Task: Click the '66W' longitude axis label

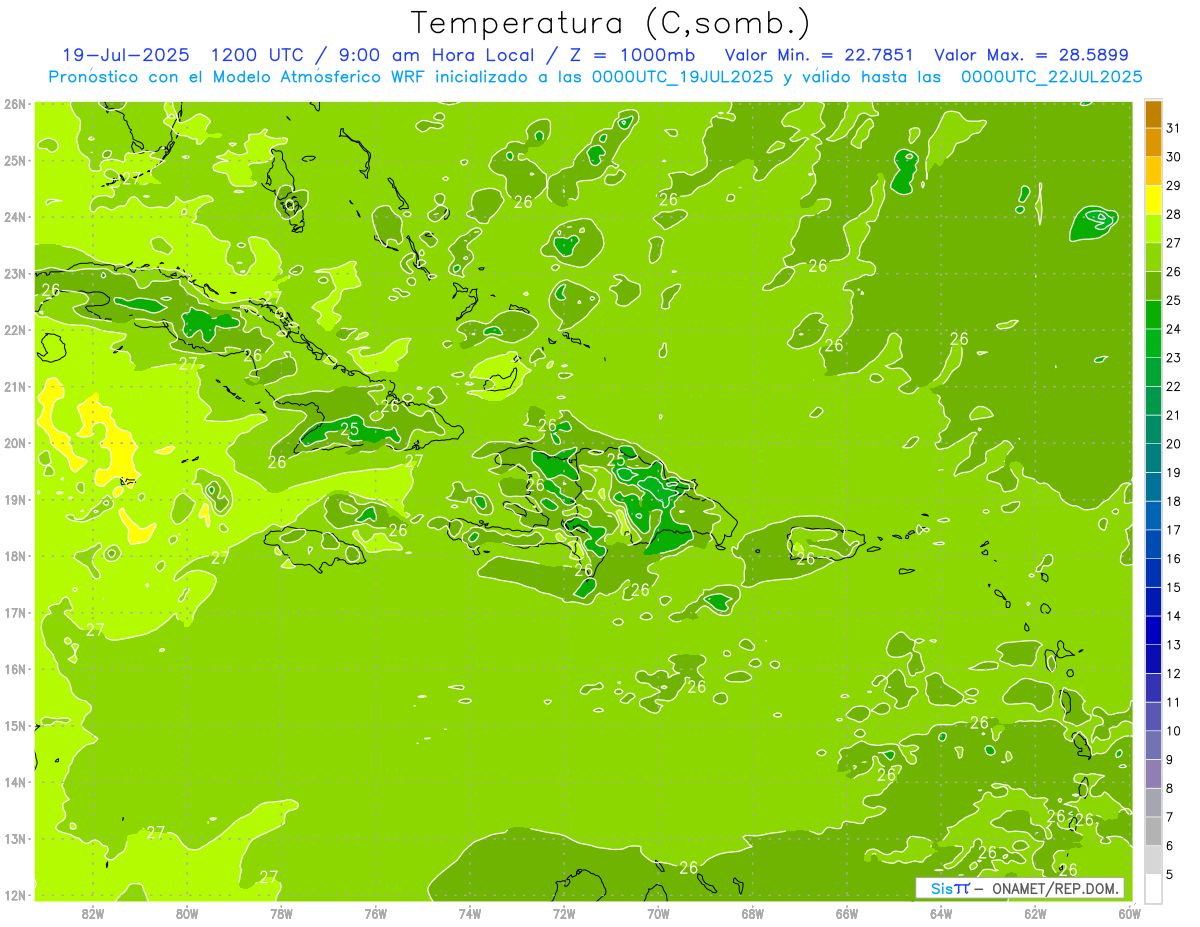Action: [847, 913]
